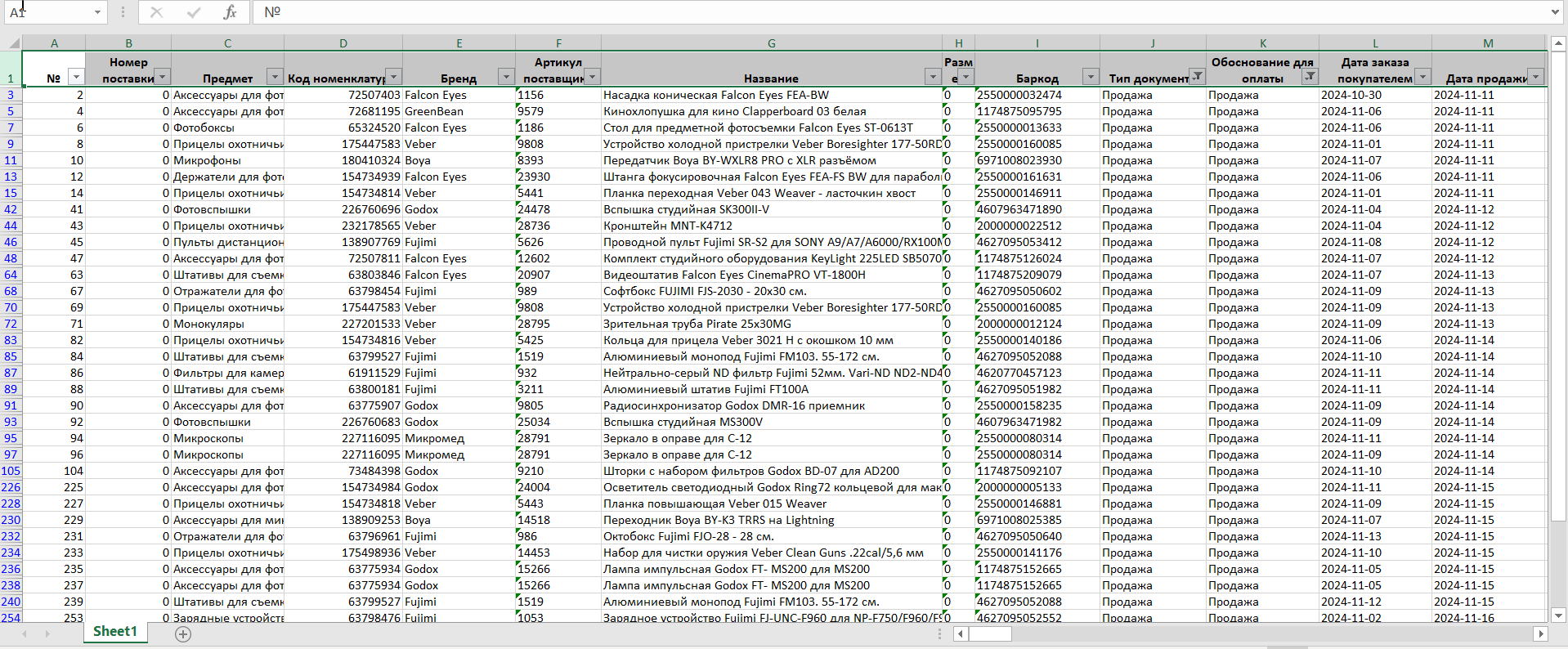Click the Insert Function fx icon
The image size is (1568, 649).
230,12
